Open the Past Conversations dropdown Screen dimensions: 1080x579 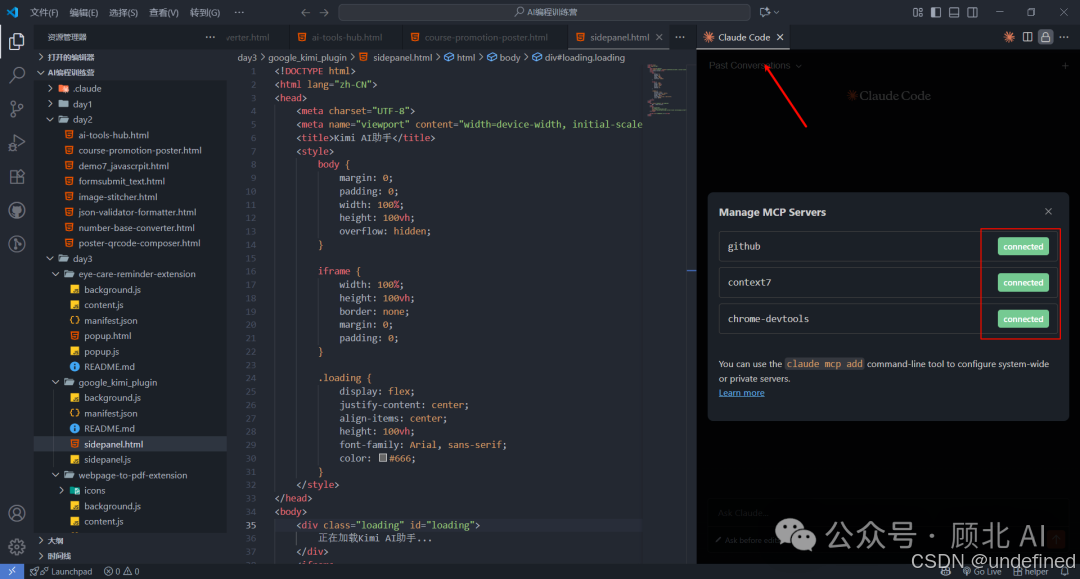click(755, 65)
